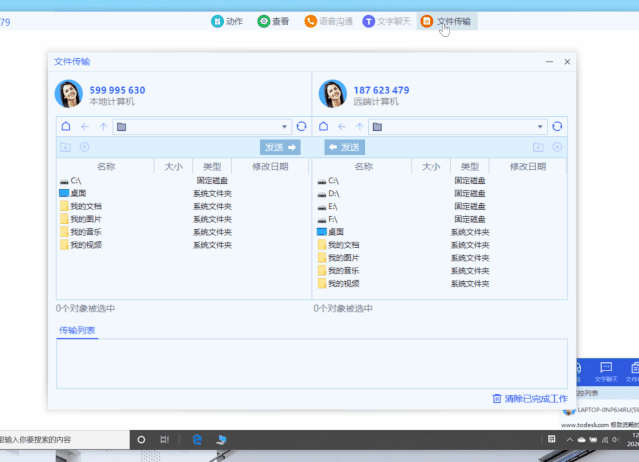639x462 pixels.
Task: Select F:\ drive in remote pane
Action: (441, 219)
